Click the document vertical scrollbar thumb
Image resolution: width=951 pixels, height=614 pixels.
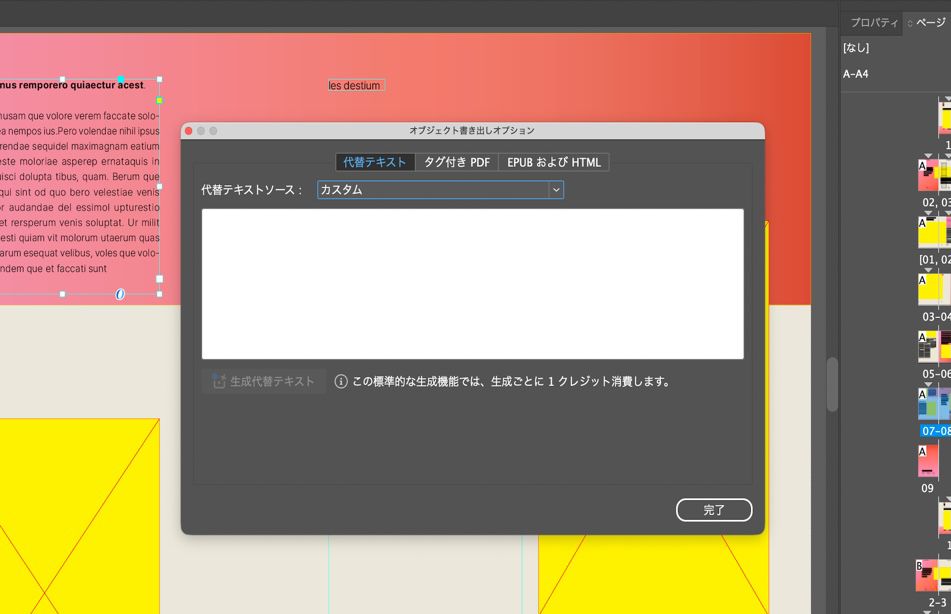tap(832, 385)
